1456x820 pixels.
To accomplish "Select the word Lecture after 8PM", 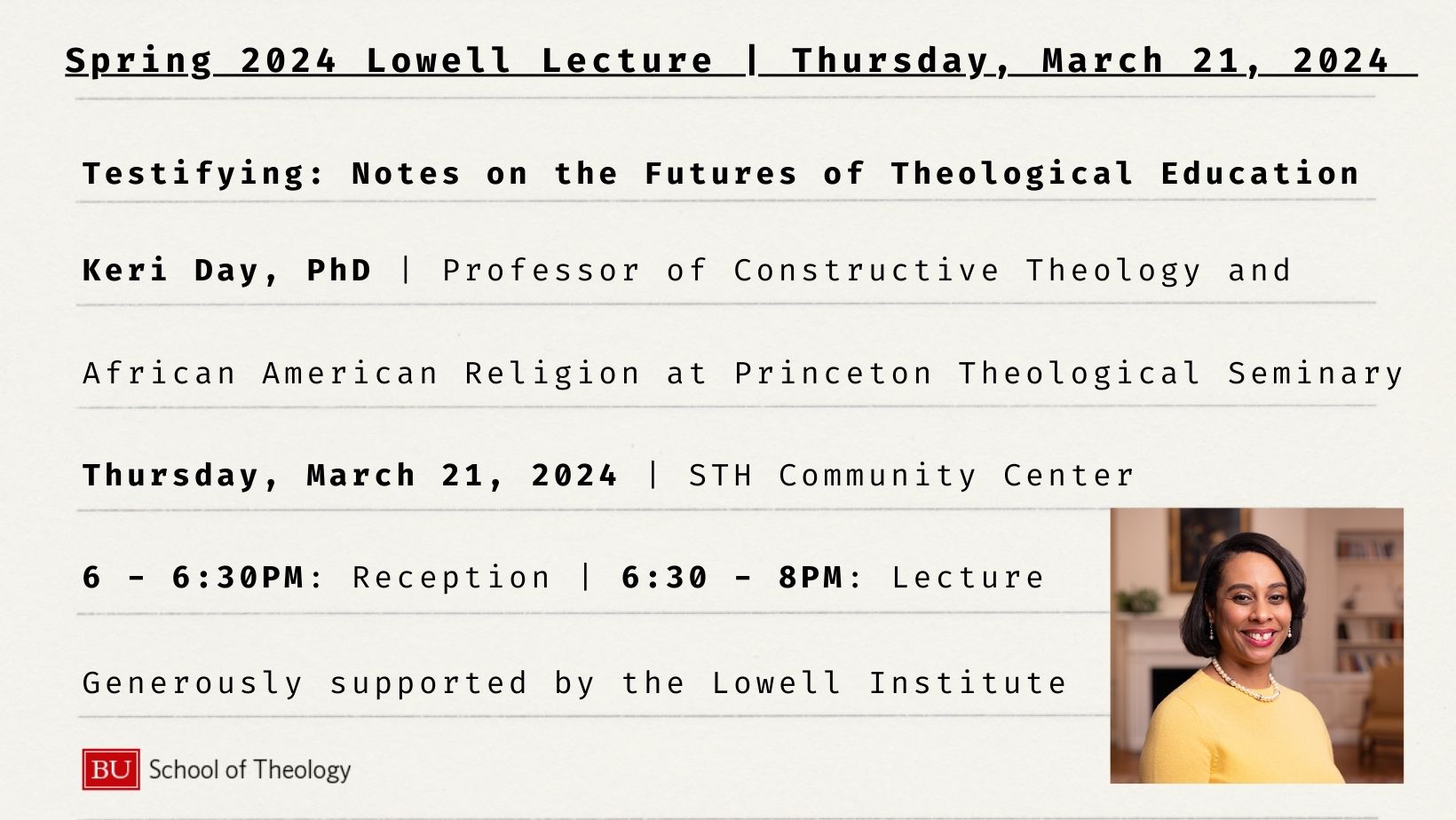I will [x=969, y=578].
